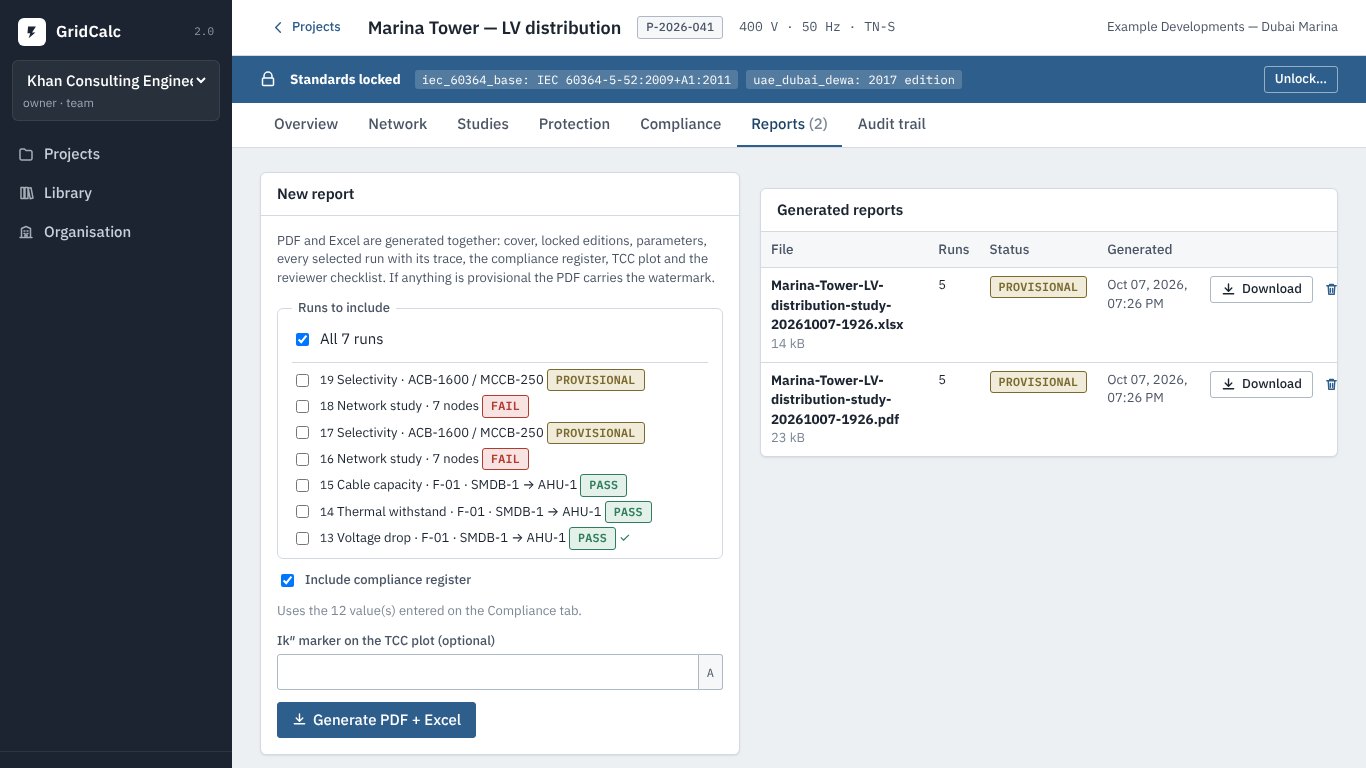Click the padlock icon beside Standards locked
The width and height of the screenshot is (1366, 768).
point(268,79)
